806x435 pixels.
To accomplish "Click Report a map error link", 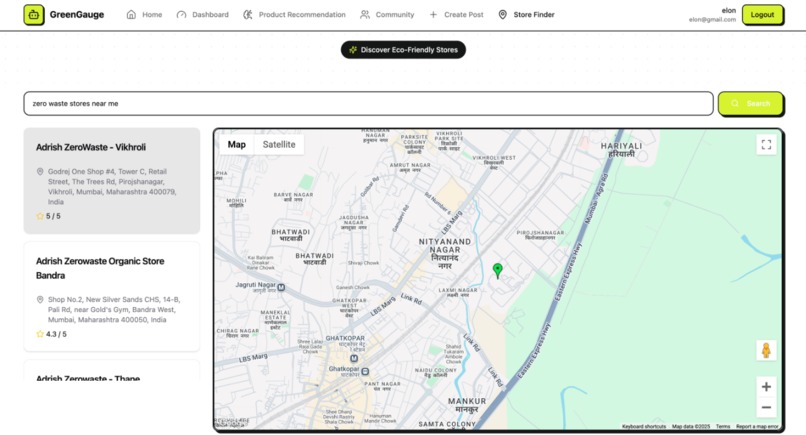I will (757, 426).
